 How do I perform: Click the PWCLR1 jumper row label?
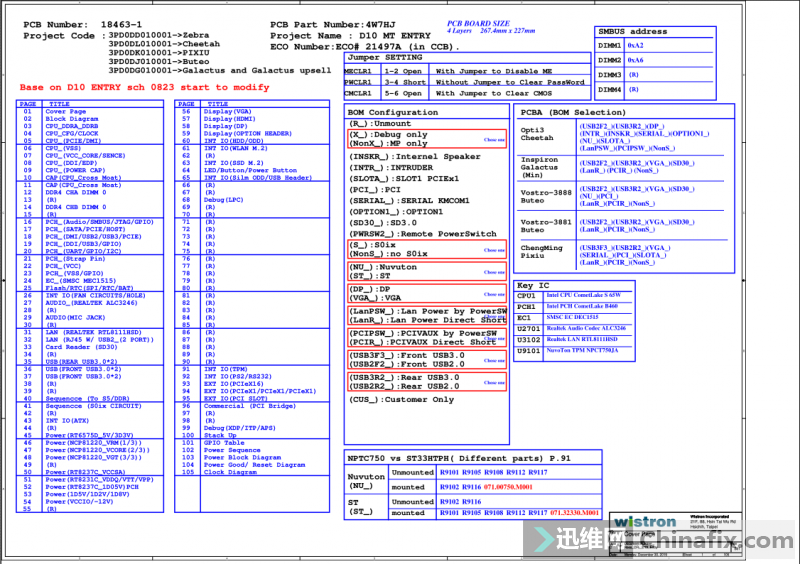point(358,82)
